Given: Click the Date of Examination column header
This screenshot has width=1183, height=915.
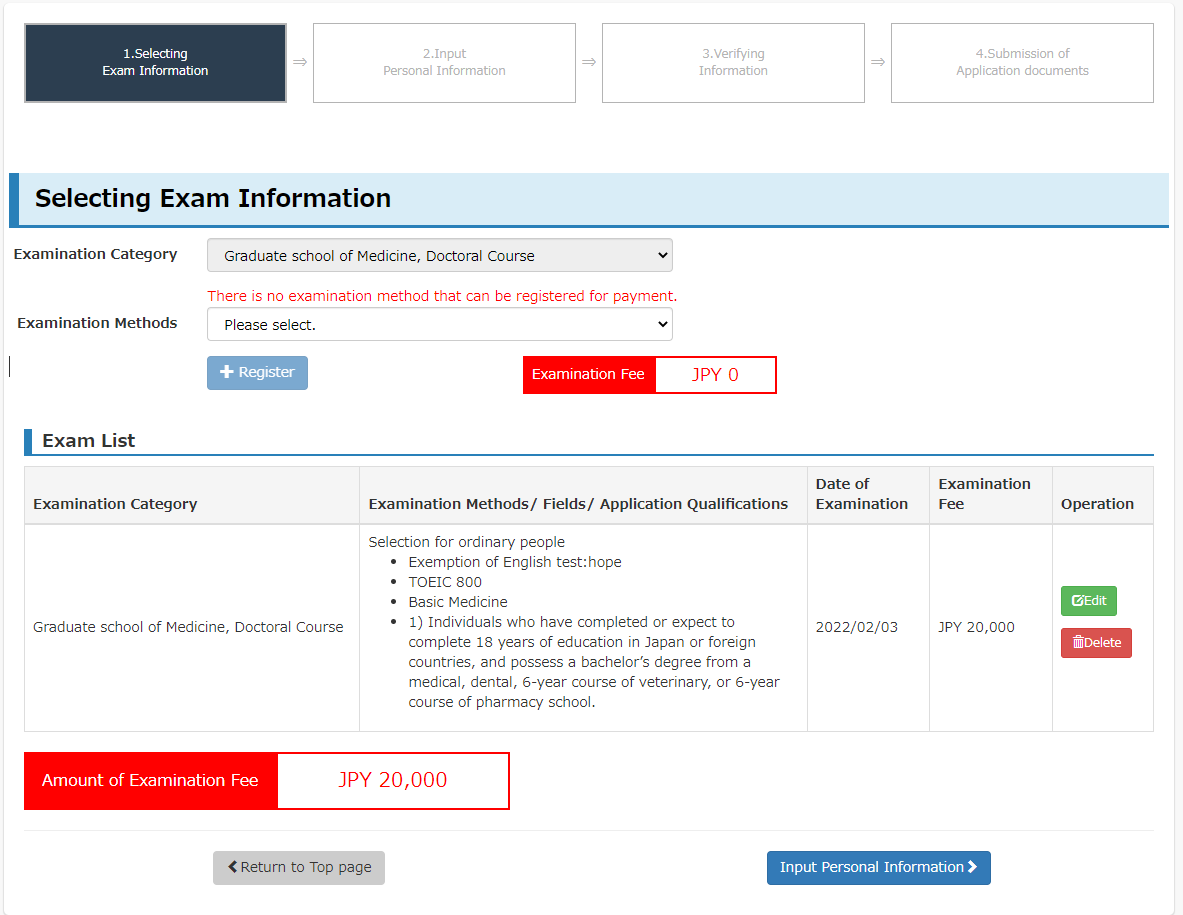Looking at the screenshot, I should [x=862, y=494].
